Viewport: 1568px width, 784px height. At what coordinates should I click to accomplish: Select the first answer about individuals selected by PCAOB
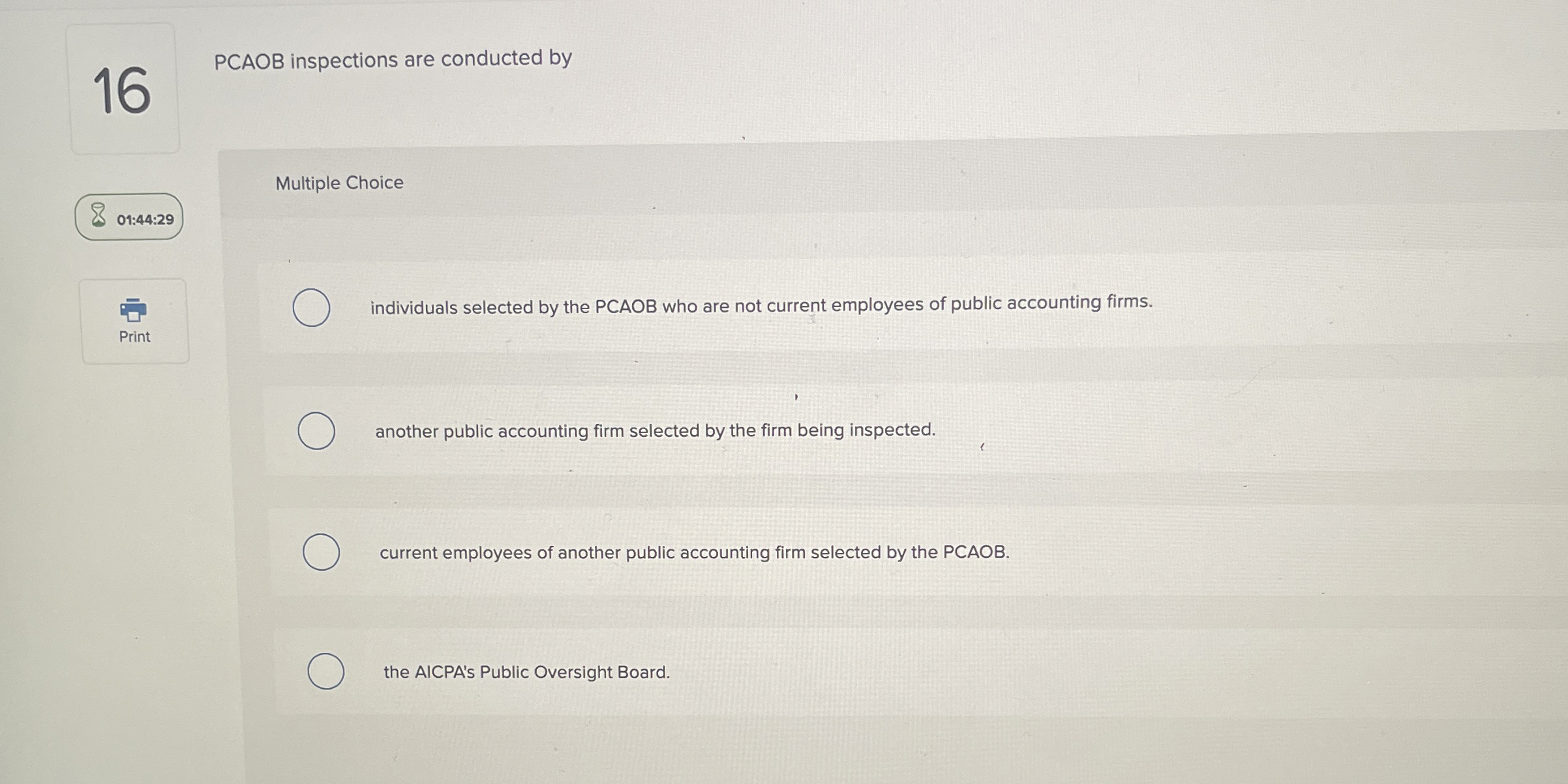coord(312,307)
